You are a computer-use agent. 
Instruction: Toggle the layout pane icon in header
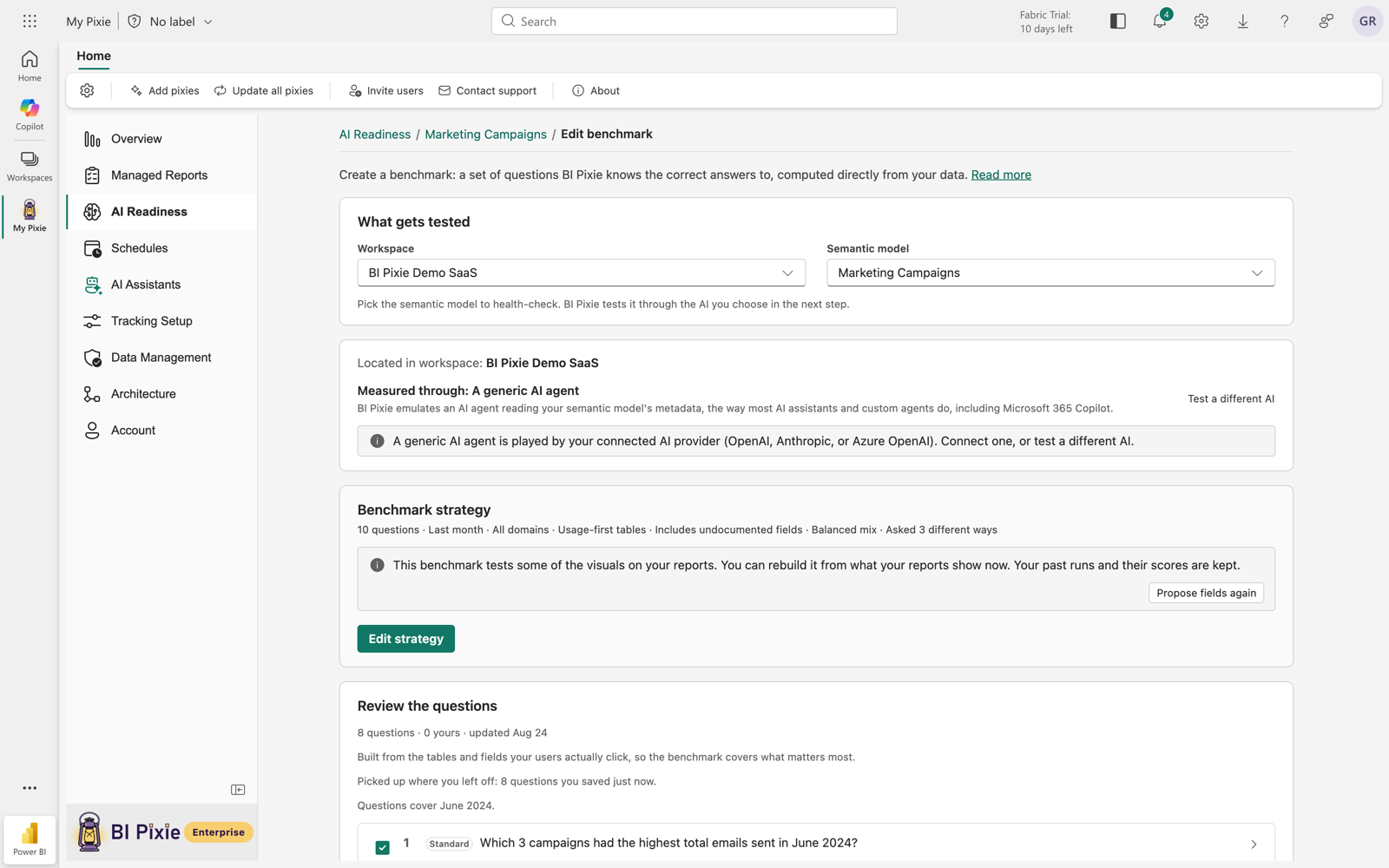(x=1117, y=21)
